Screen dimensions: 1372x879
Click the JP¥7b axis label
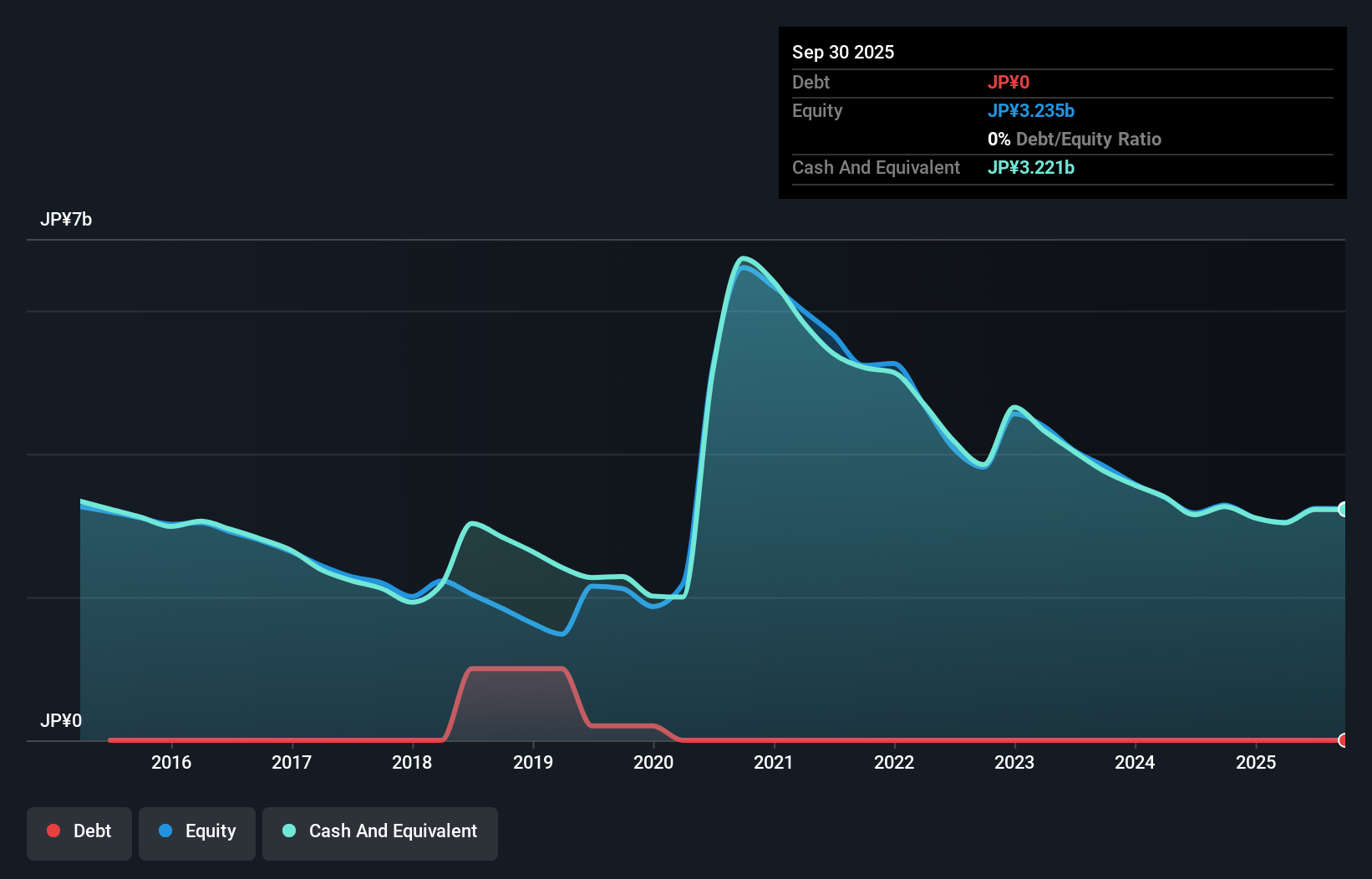67,219
